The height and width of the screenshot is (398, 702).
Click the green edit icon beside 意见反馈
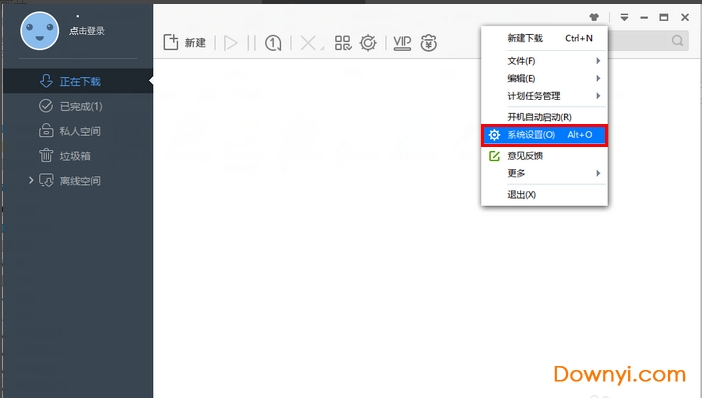tap(494, 156)
